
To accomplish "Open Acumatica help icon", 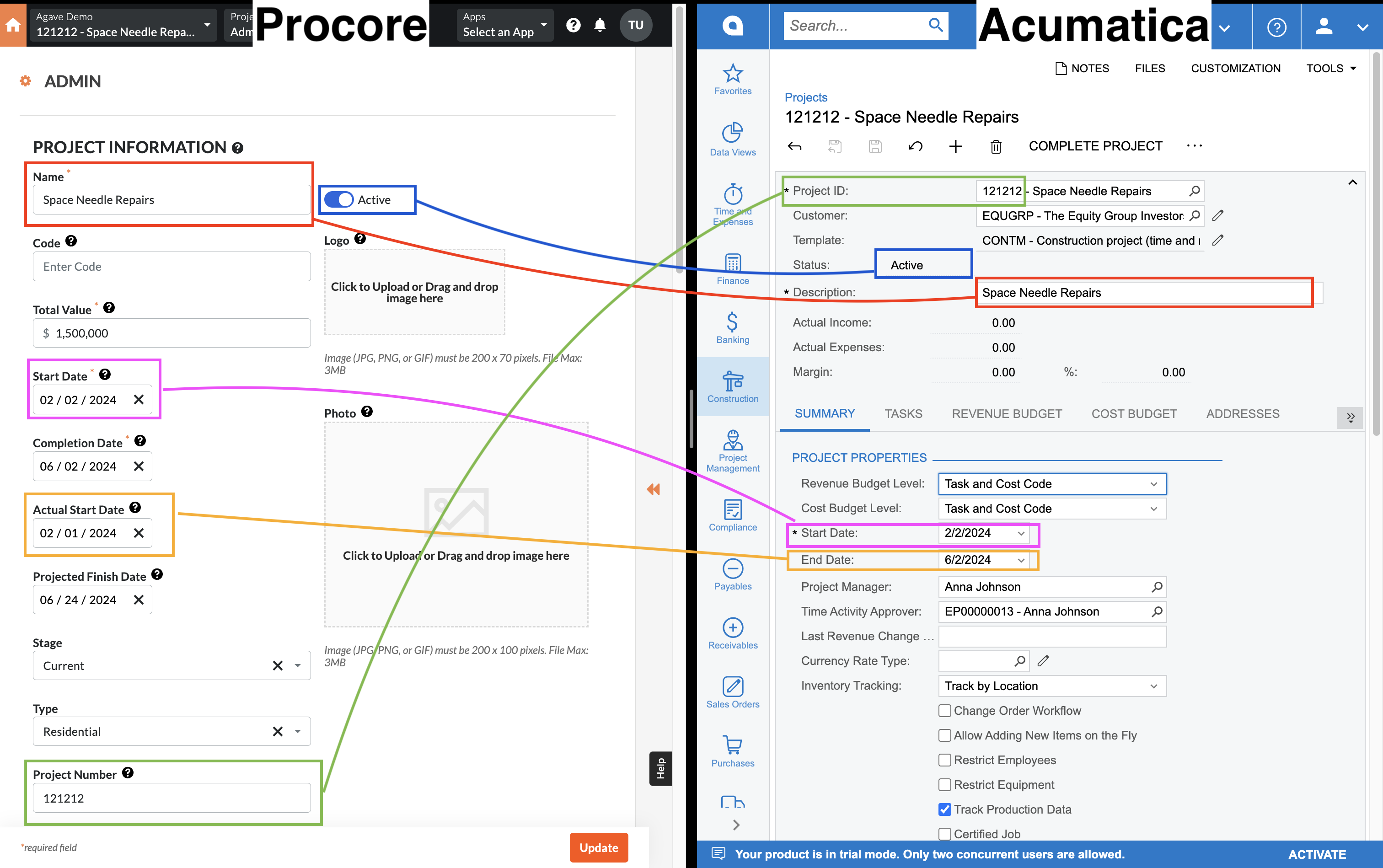I will pyautogui.click(x=1276, y=27).
